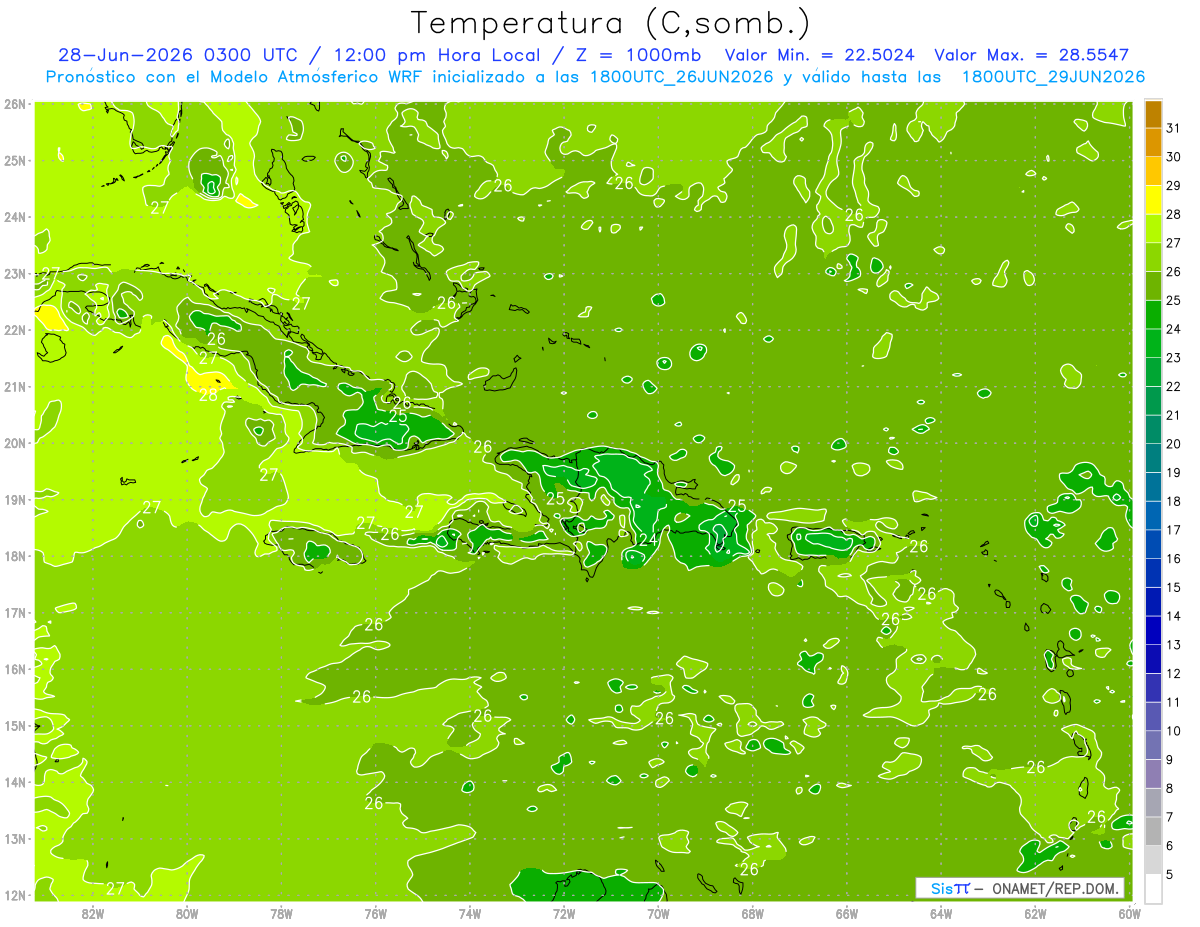This screenshot has width=1200, height=927.
Task: Click the '60W' longitude axis label
Action: 1129,912
